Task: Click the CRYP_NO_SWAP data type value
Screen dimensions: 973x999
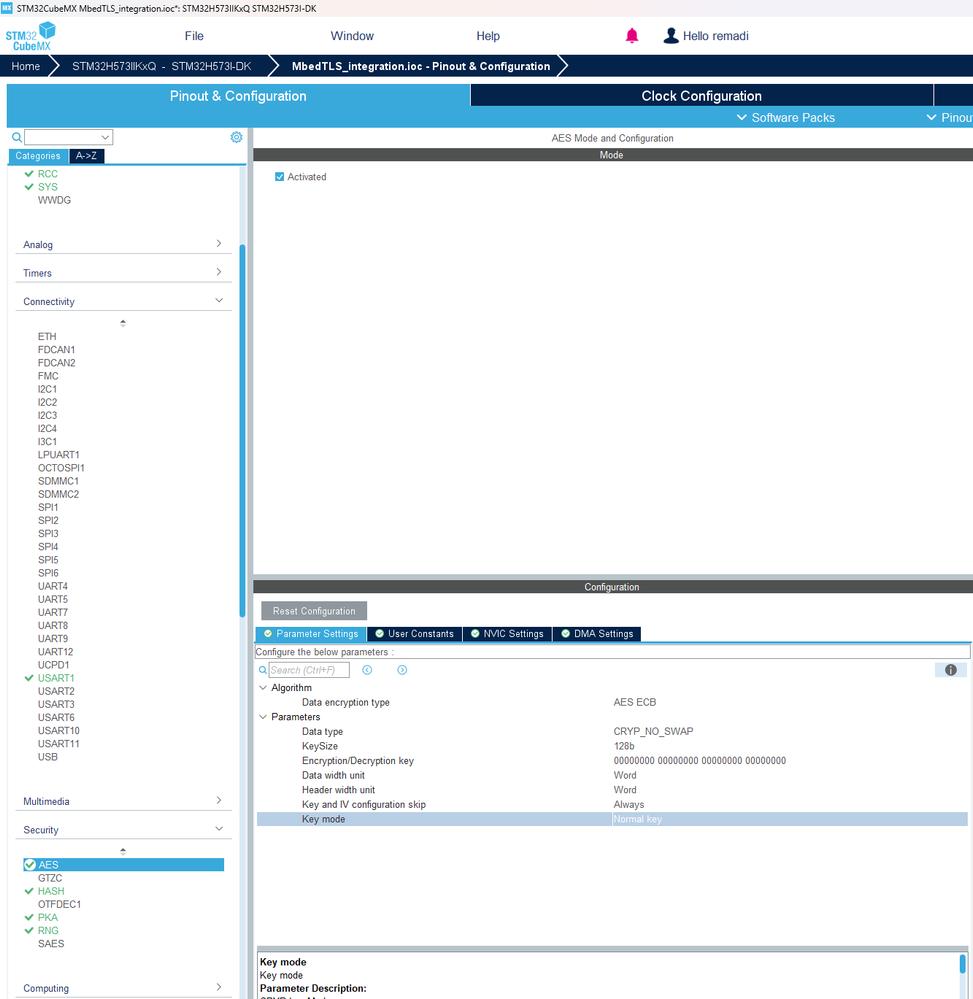Action: (x=653, y=731)
